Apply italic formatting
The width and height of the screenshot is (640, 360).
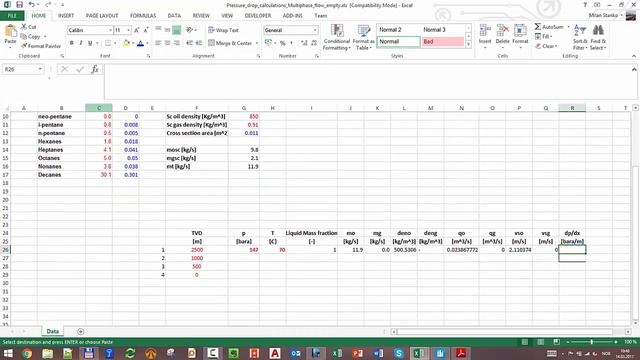click(x=81, y=43)
